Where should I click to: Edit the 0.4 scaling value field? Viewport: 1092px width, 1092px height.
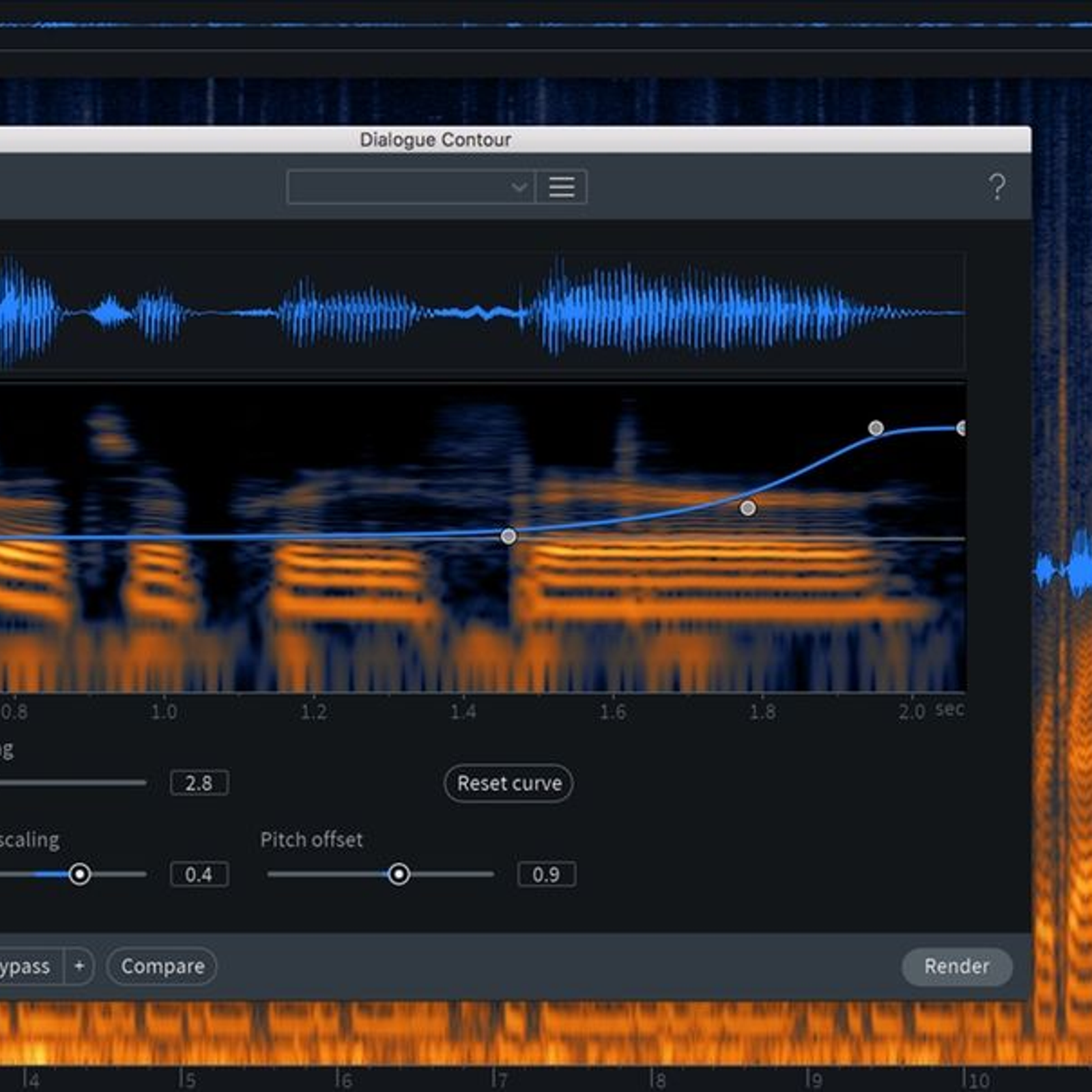point(199,874)
